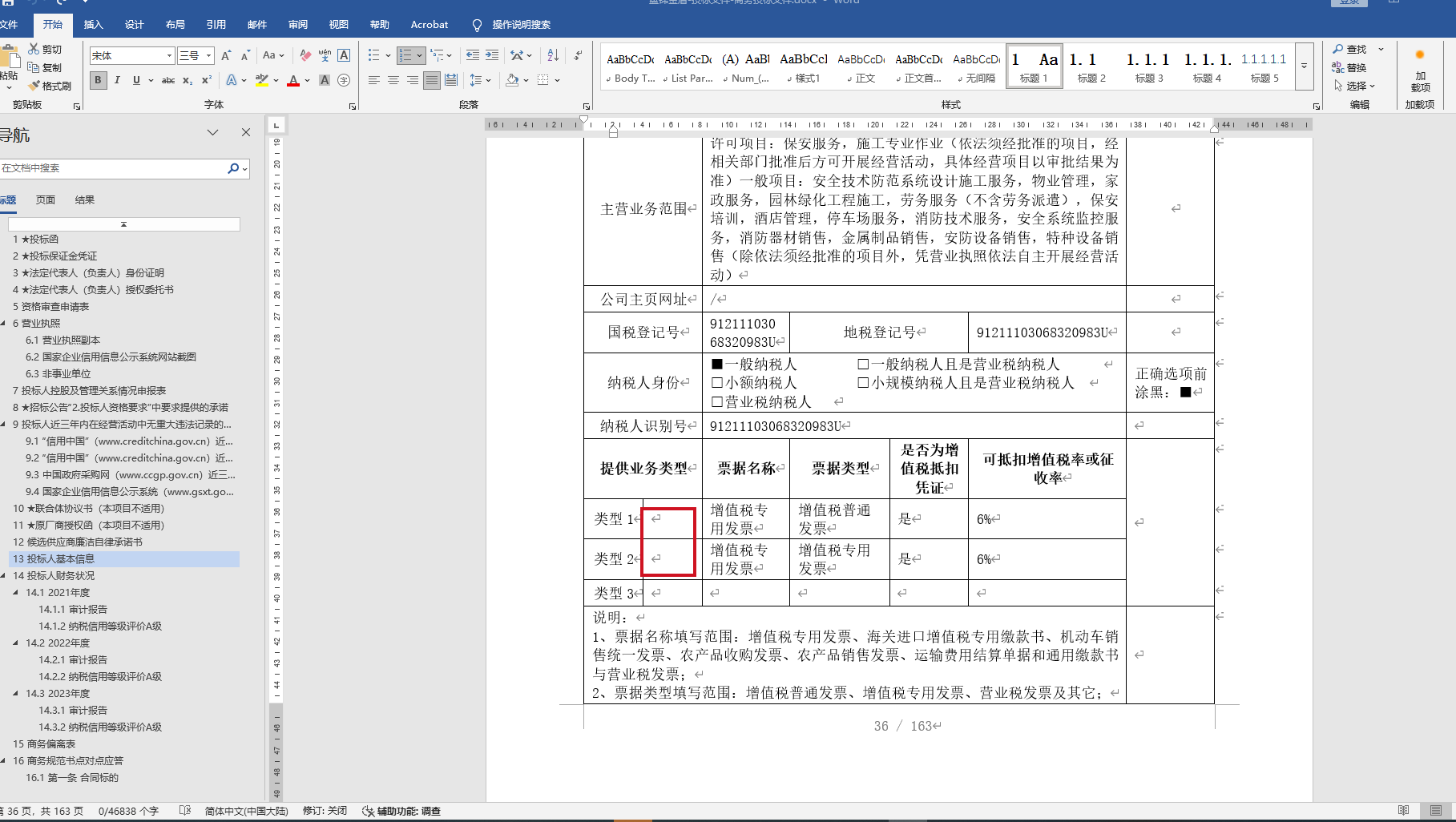Center the paragraph text

point(393,80)
